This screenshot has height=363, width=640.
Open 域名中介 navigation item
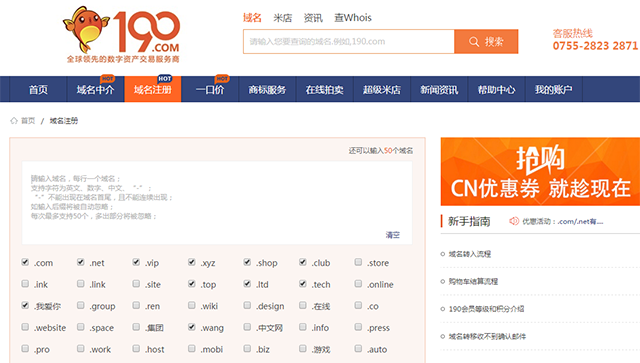point(96,89)
